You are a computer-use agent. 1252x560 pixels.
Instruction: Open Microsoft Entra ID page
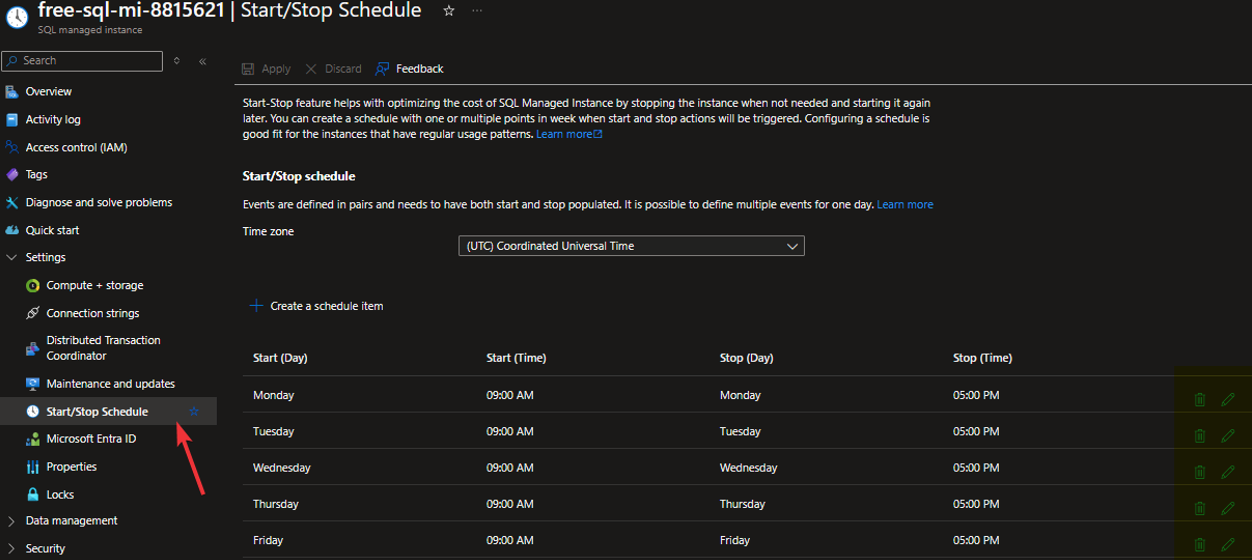click(x=91, y=439)
